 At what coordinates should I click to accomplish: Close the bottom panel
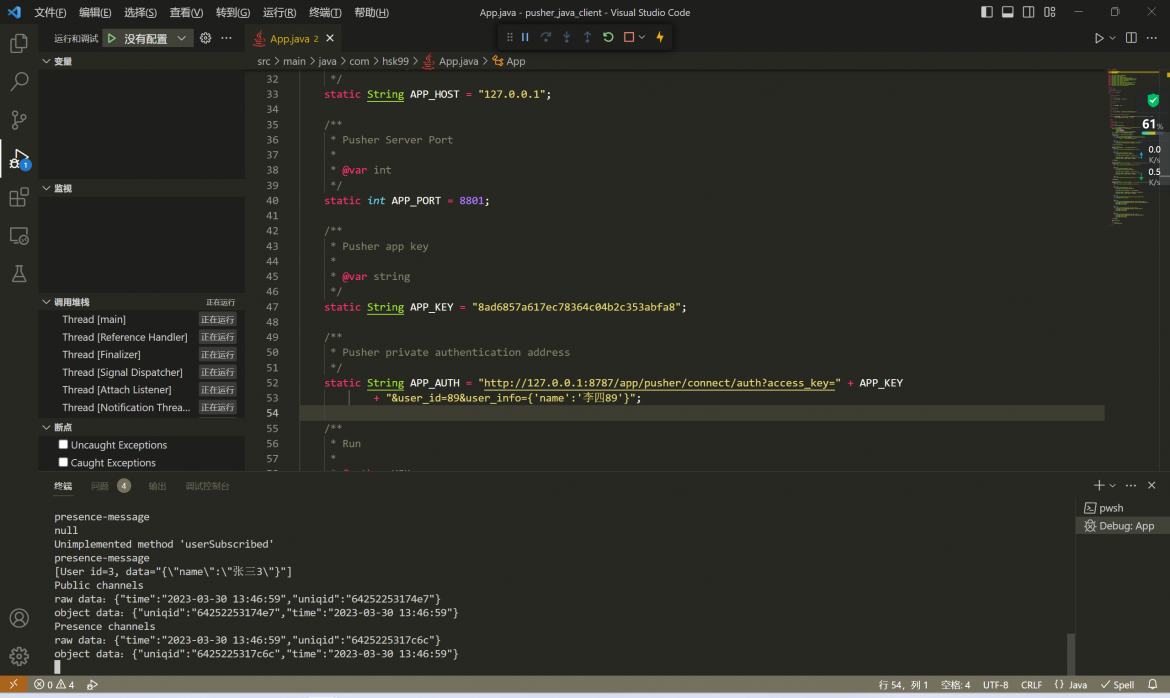pos(1151,485)
